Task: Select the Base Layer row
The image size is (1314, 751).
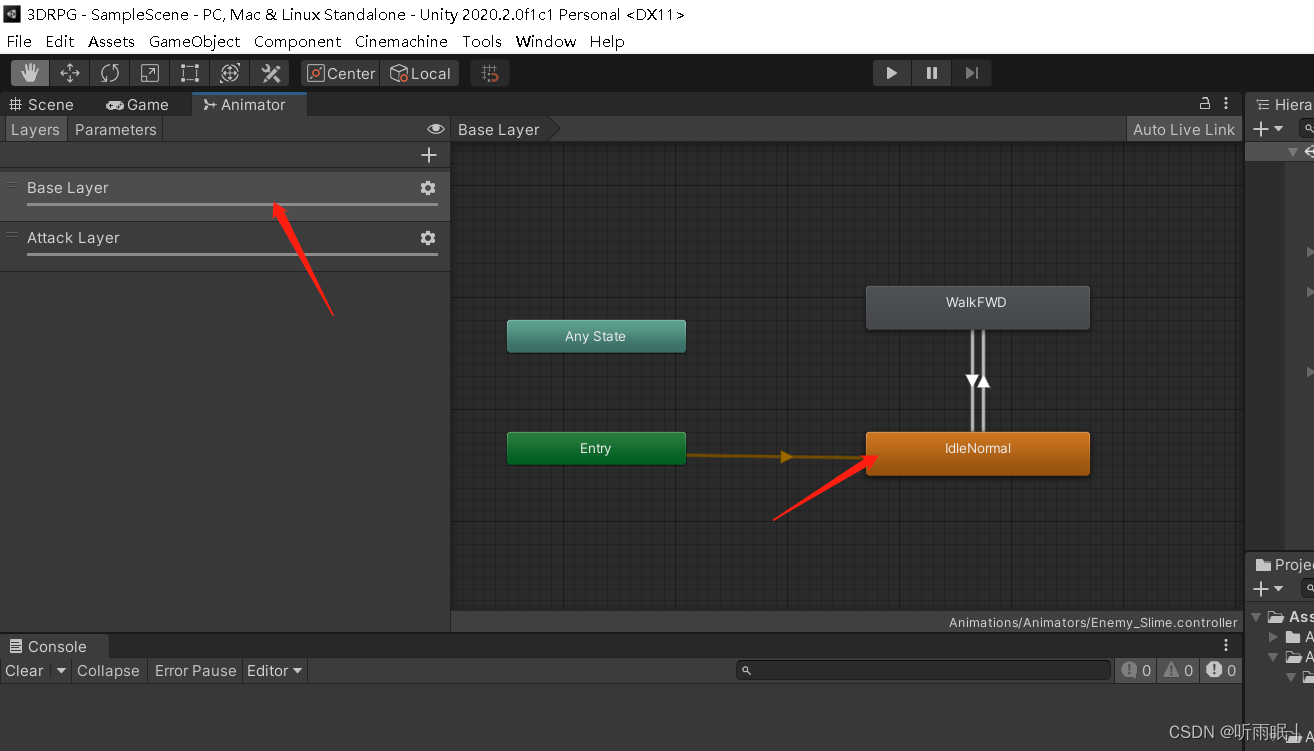Action: 225,196
